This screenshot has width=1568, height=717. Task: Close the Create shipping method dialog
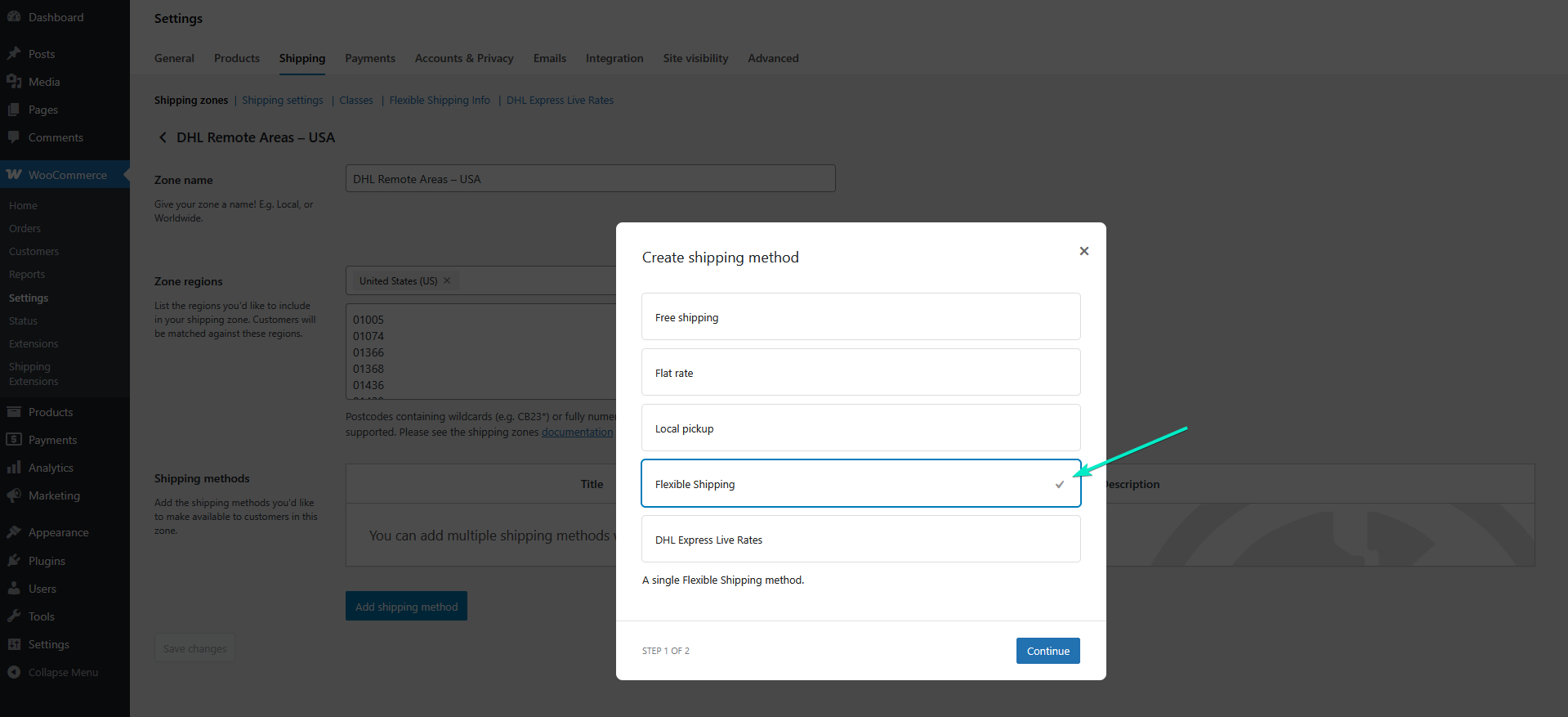point(1084,251)
